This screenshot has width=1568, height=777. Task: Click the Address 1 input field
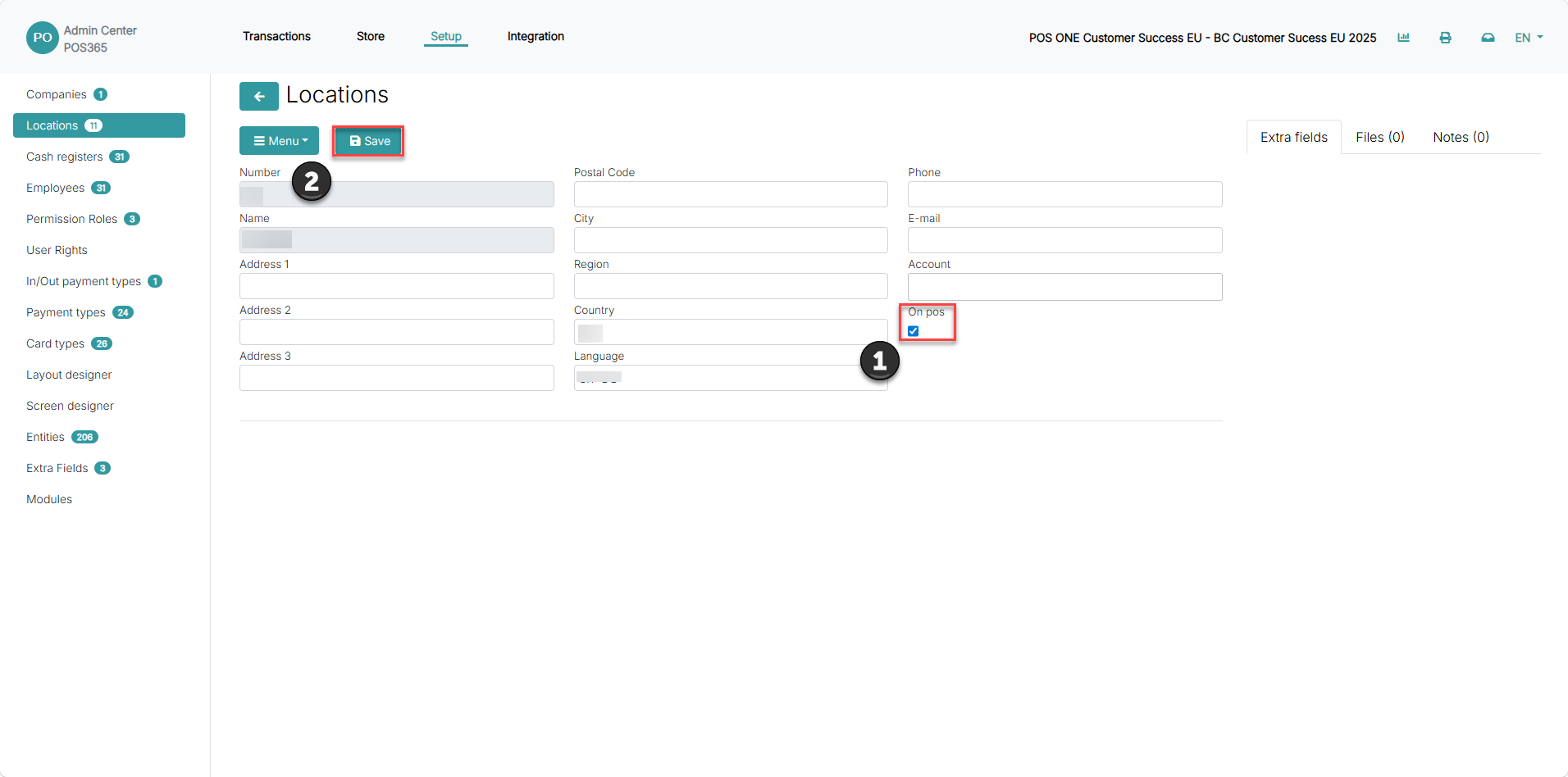click(x=397, y=286)
